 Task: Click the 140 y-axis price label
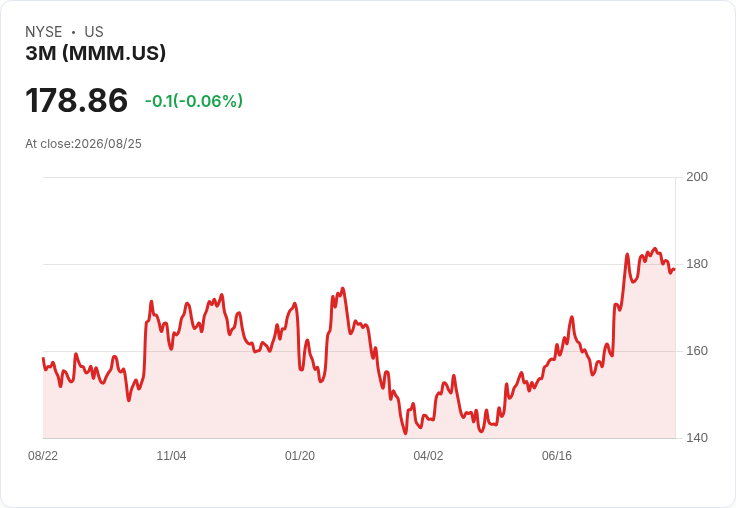tap(697, 438)
